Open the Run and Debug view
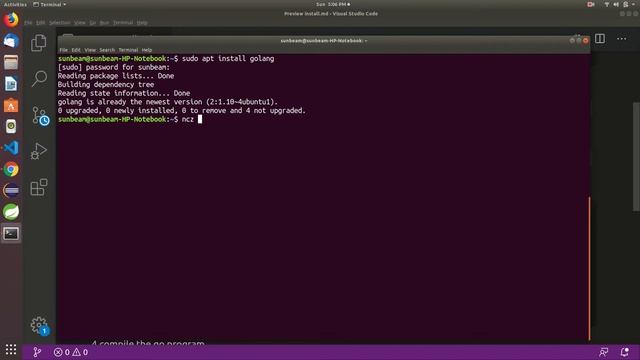Screen dimensions: 640x360 click(39, 151)
